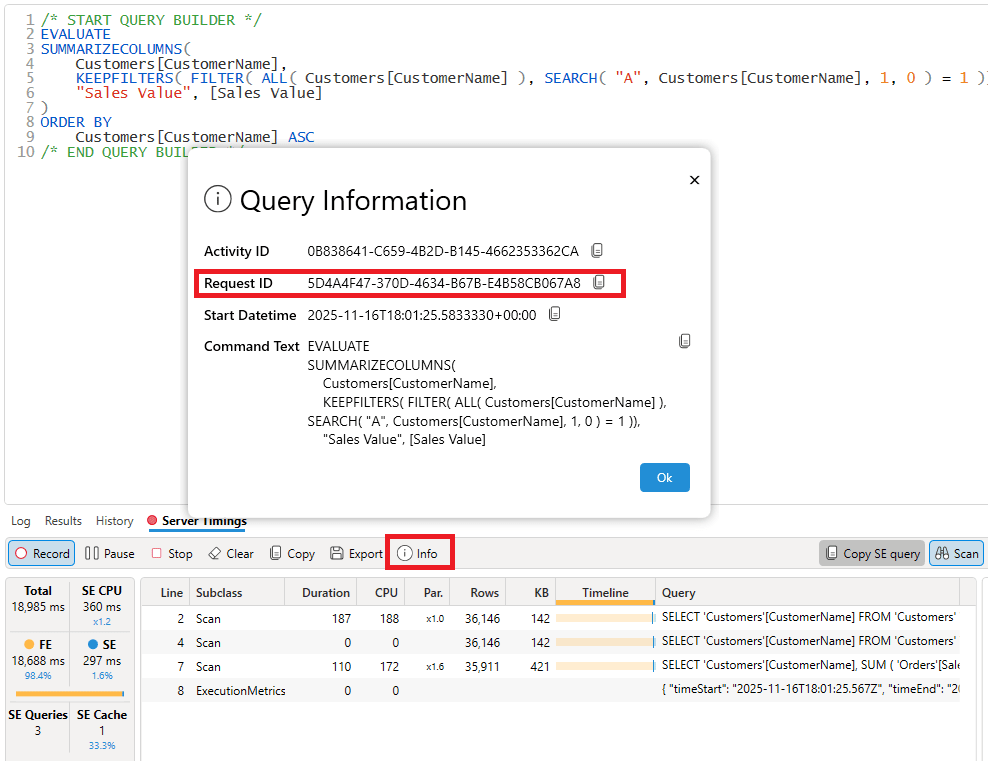This screenshot has width=988, height=761.
Task: Select the ExecutionMetrics row on line 8
Action: (x=240, y=690)
